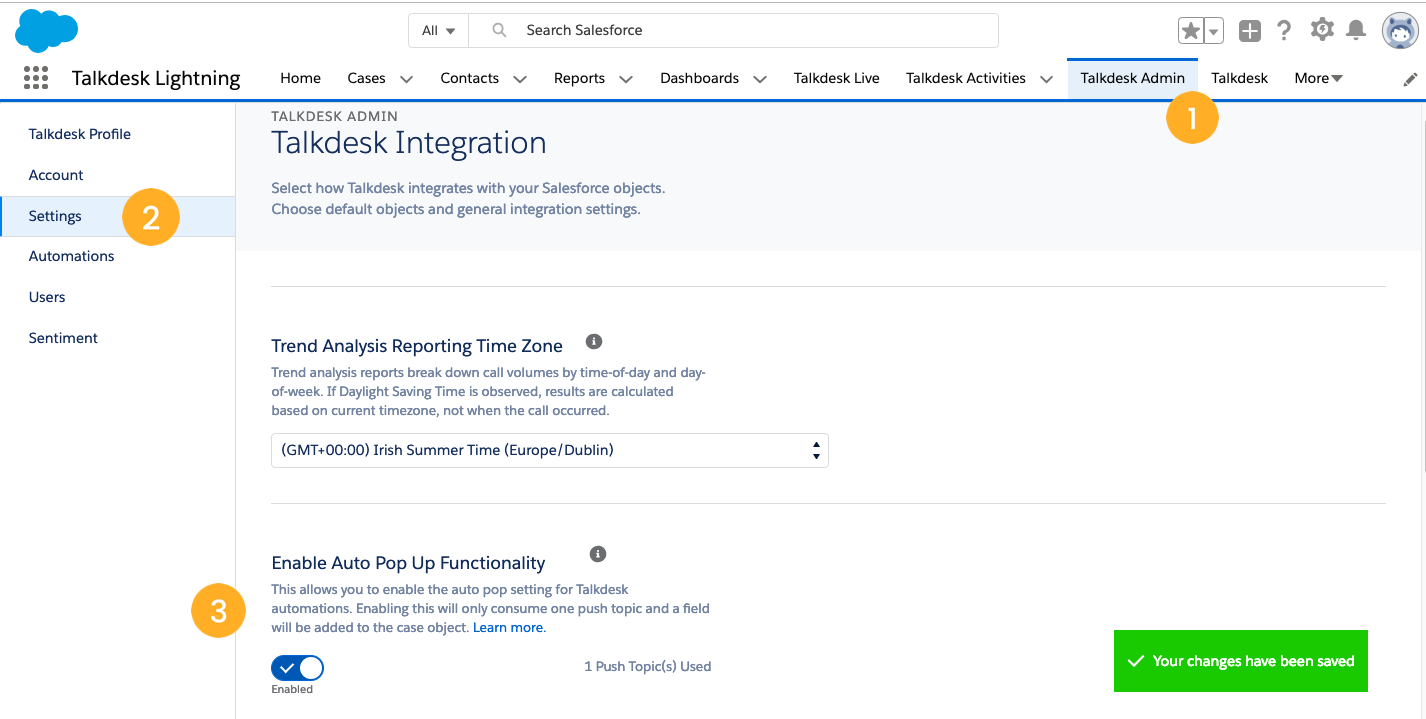Open the Reports tab
1426x719 pixels.
coord(579,78)
